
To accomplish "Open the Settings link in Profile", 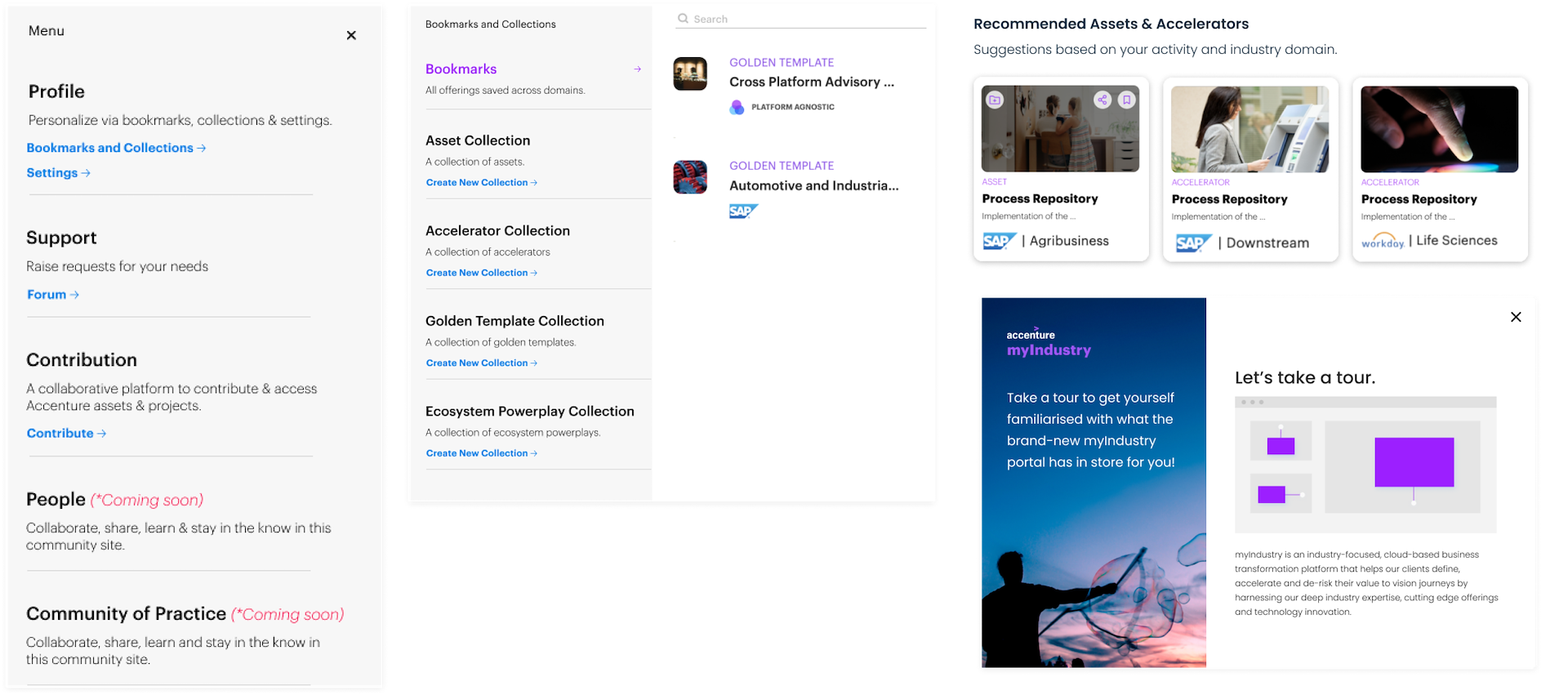I will 58,173.
